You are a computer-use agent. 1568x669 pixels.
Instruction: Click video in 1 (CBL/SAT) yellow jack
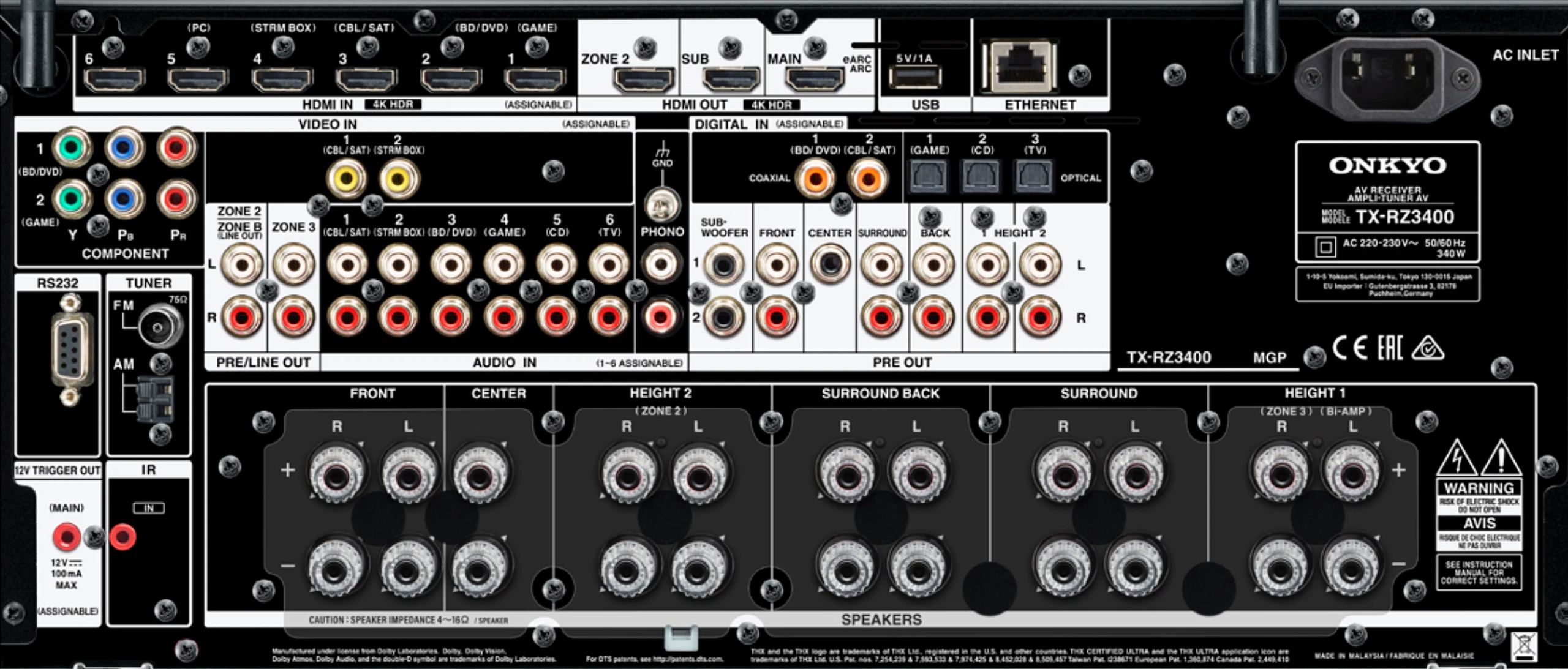coord(347,179)
